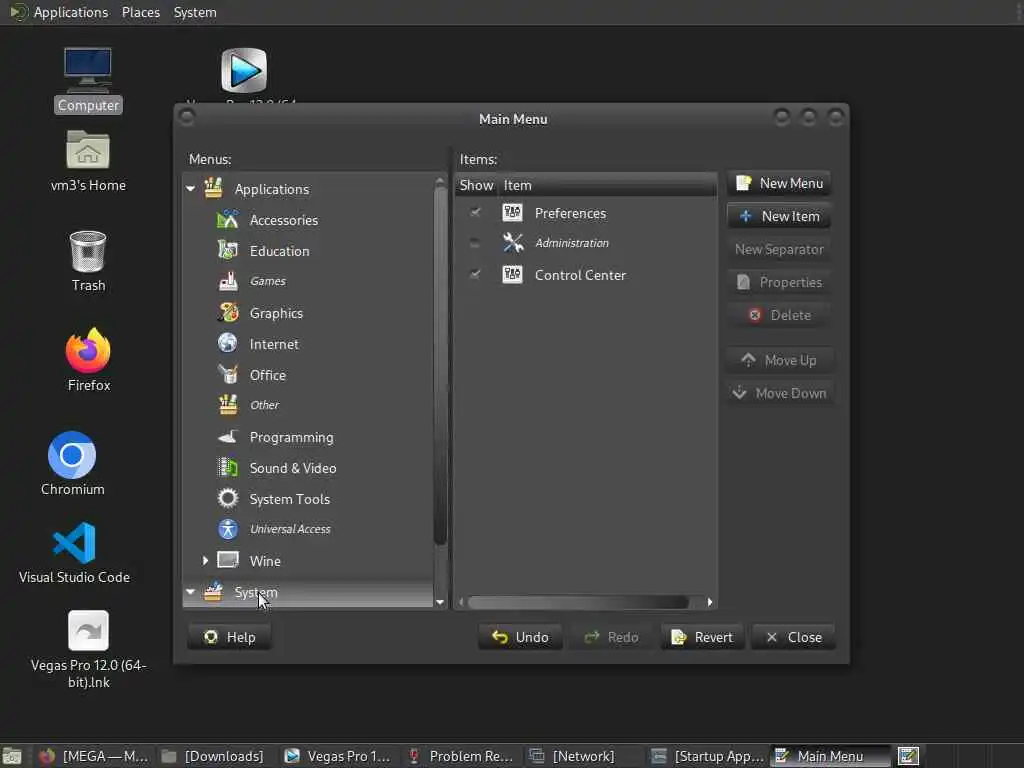
Task: Select the Universal Access icon
Action: (228, 529)
